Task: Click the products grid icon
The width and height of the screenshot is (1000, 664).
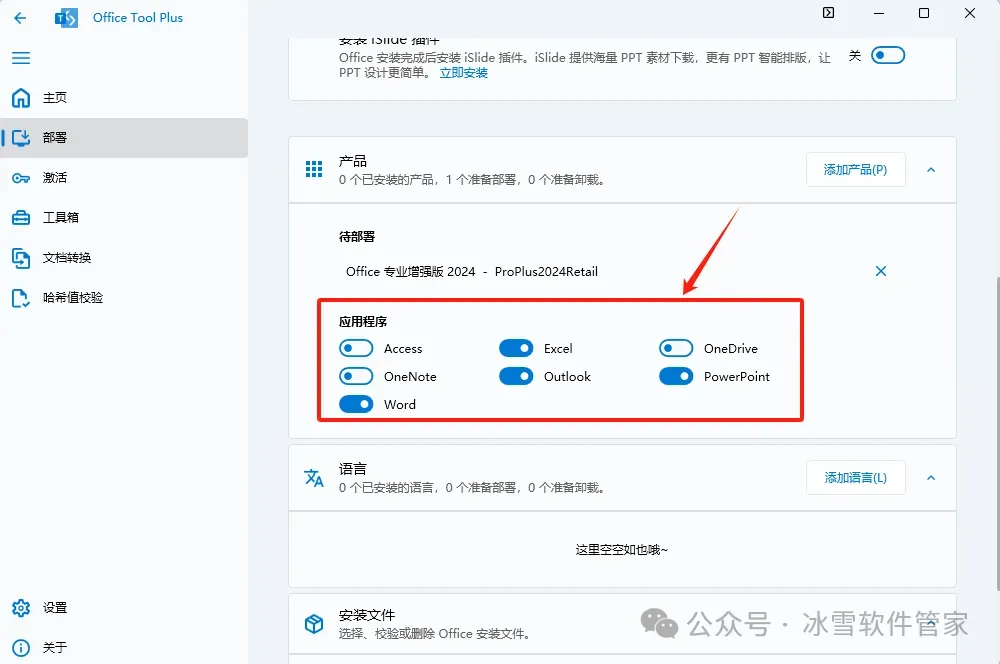Action: coord(314,169)
